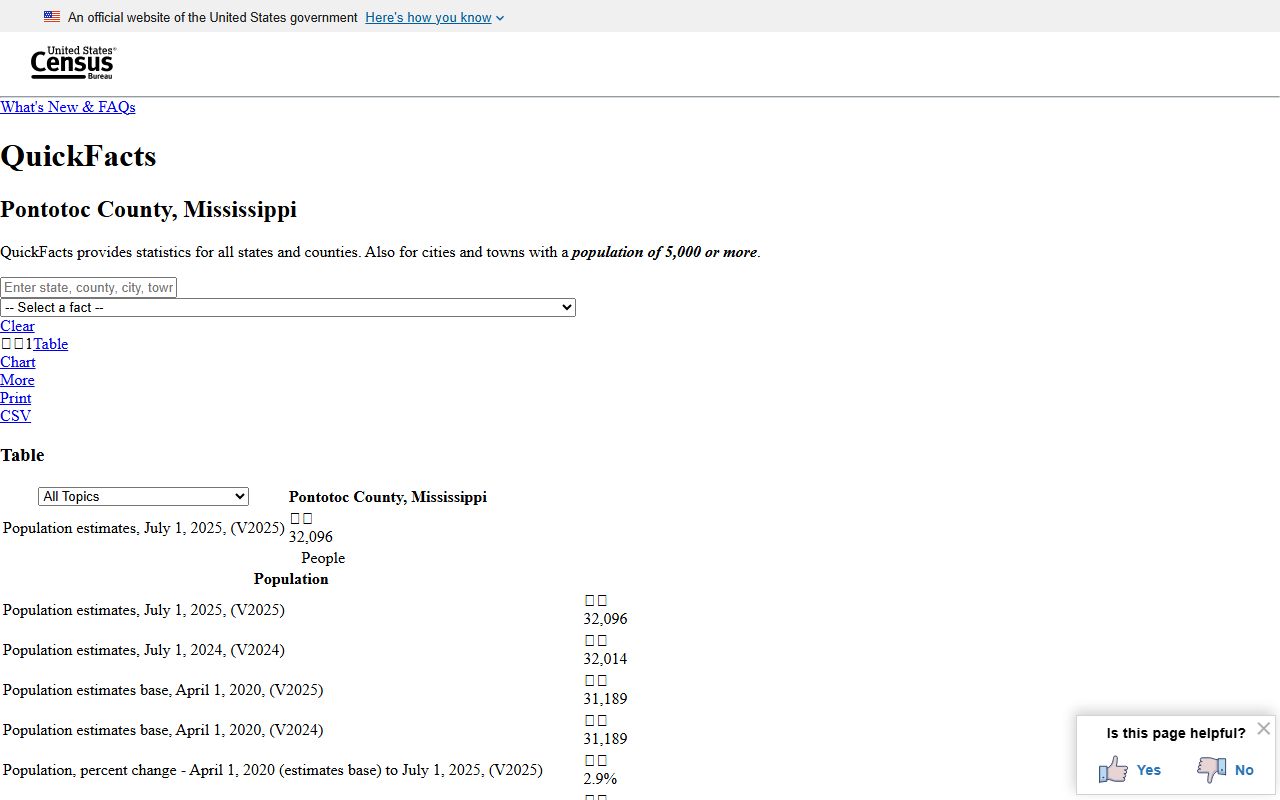Open the More link
Screen dimensions: 1280x800
click(x=17, y=380)
